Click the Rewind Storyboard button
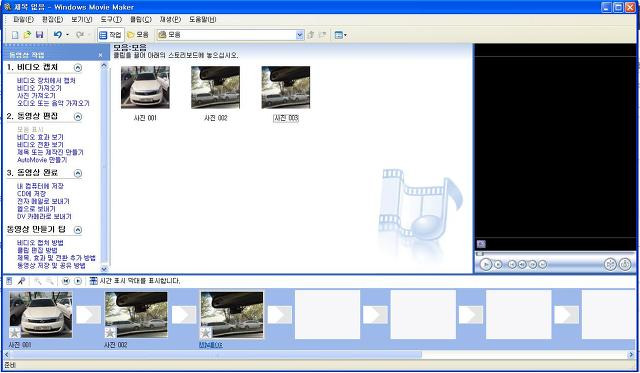Viewport: 640px width, 373px height. pyautogui.click(x=66, y=281)
